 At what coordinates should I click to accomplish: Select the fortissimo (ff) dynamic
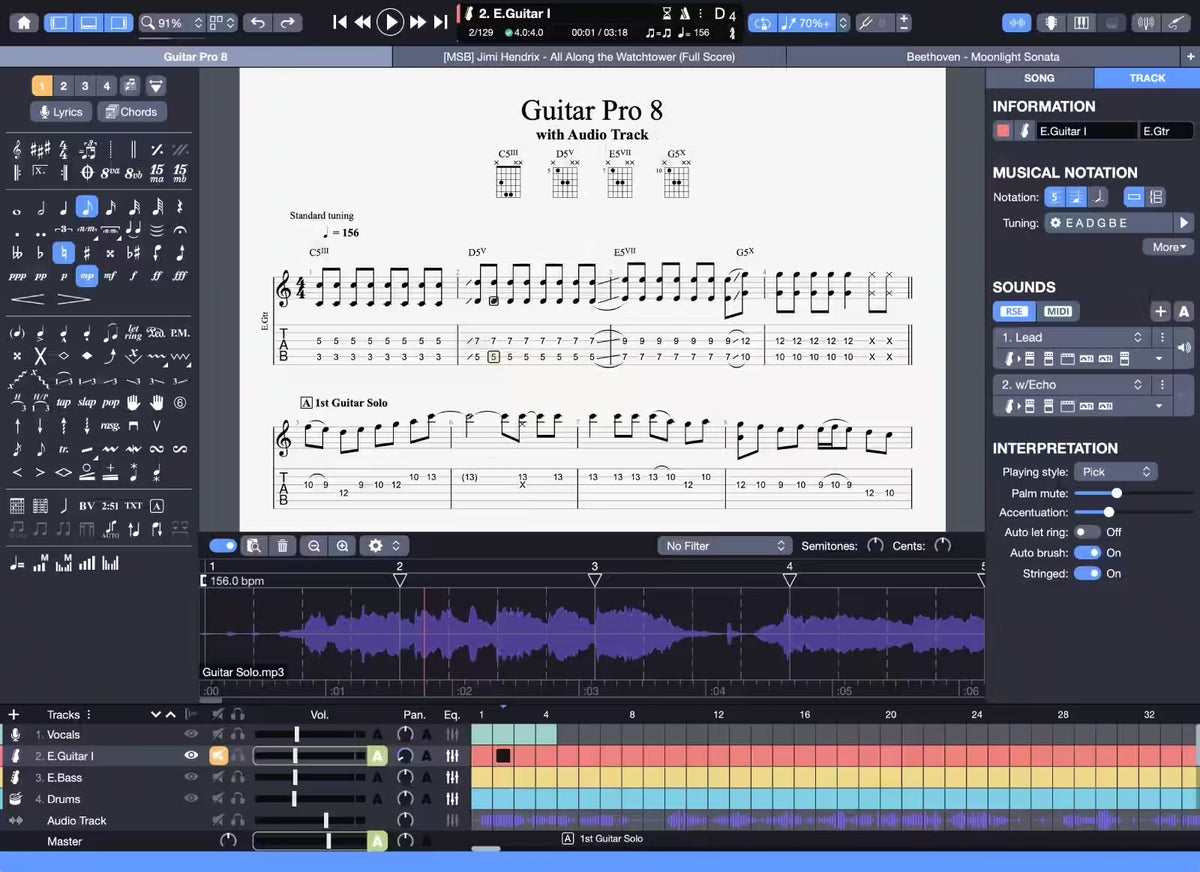(157, 275)
